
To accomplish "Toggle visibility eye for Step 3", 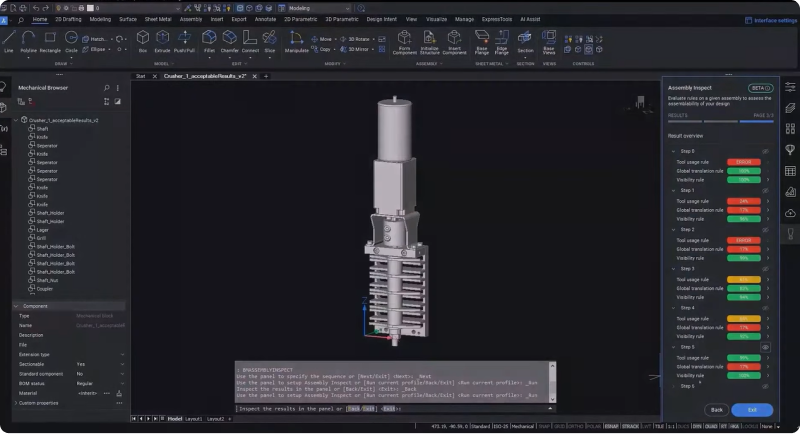I will coord(765,269).
